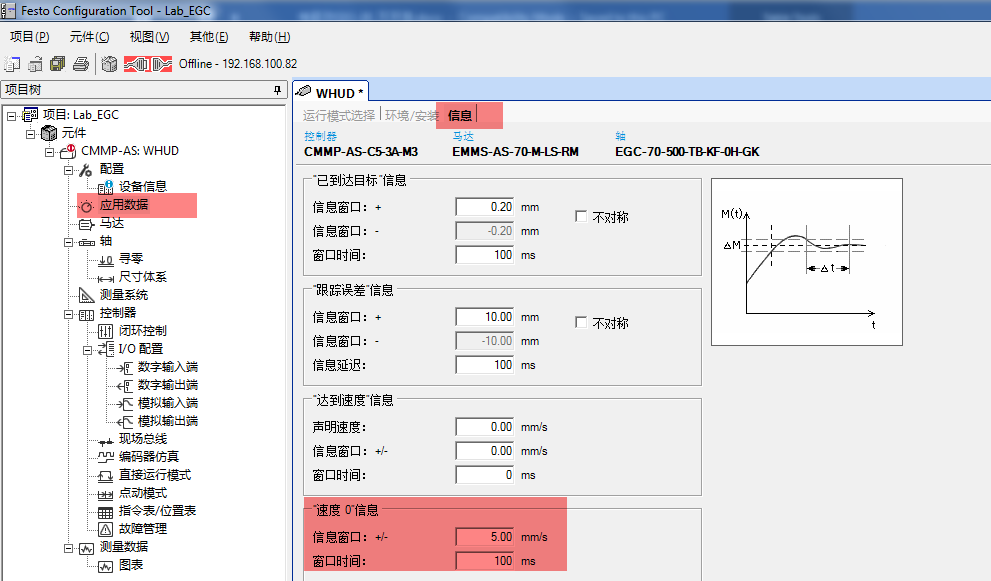Open the 视图(V) menu
Image resolution: width=991 pixels, height=581 pixels.
[149, 37]
